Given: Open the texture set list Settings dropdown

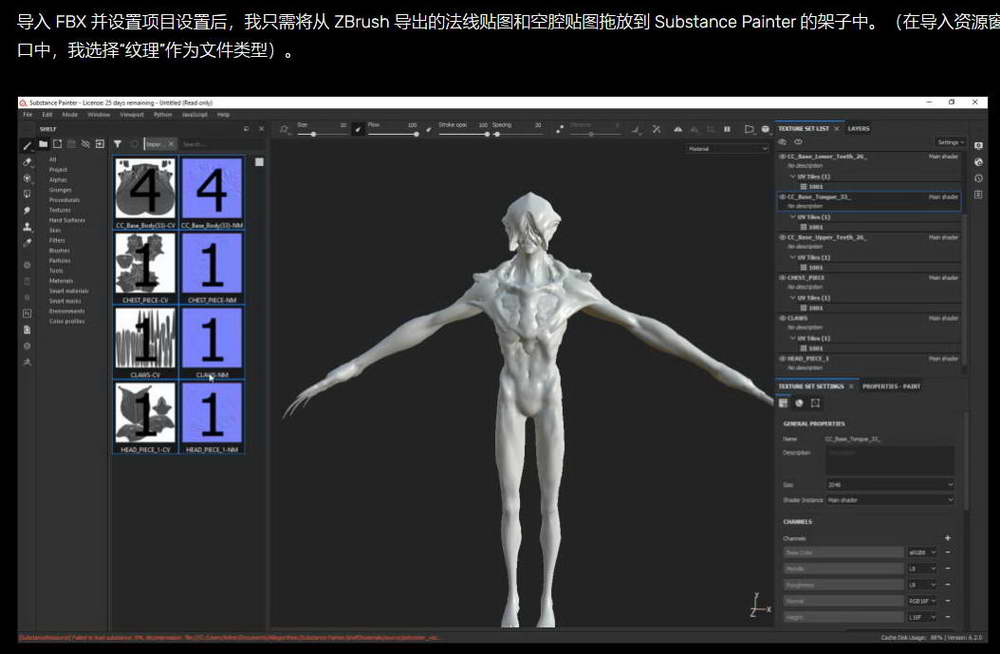Looking at the screenshot, I should [x=950, y=142].
